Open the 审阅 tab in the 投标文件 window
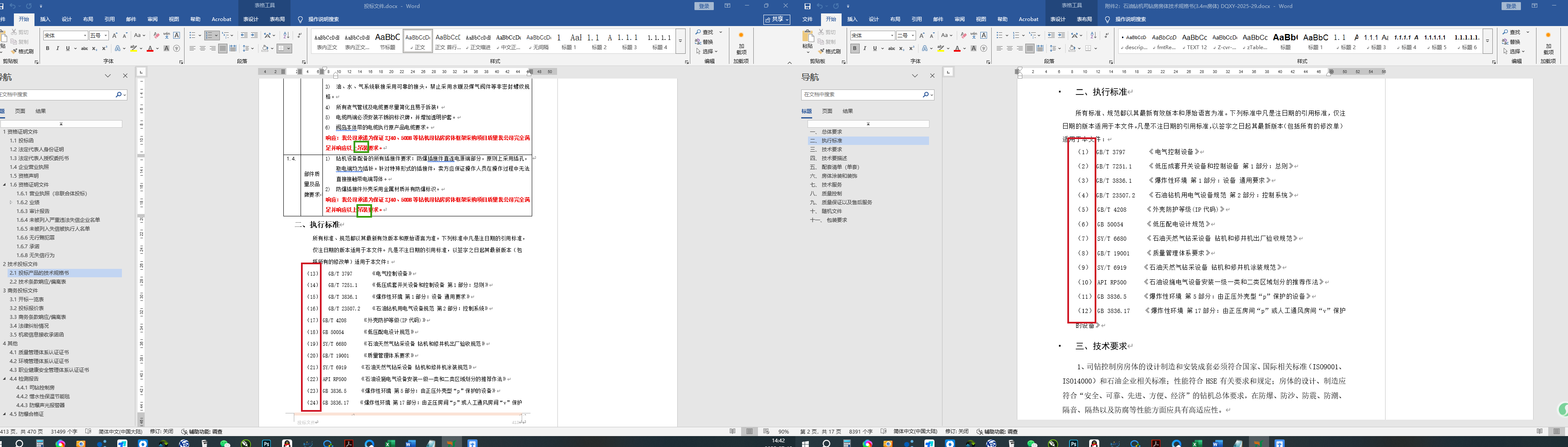The image size is (1568, 447). (x=152, y=19)
